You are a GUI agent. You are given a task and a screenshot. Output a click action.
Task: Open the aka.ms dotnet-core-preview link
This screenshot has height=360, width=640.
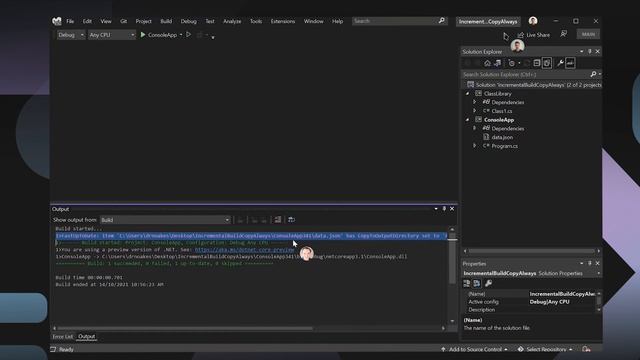[x=244, y=250]
